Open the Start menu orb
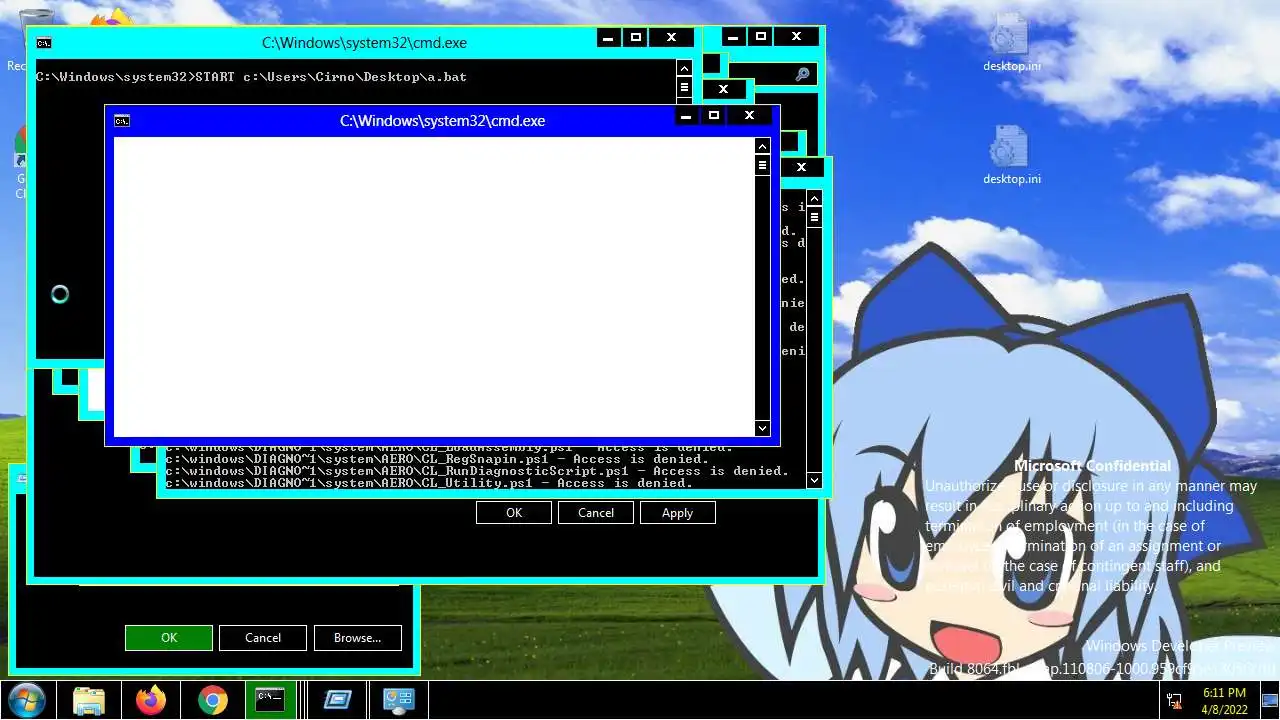 point(26,700)
